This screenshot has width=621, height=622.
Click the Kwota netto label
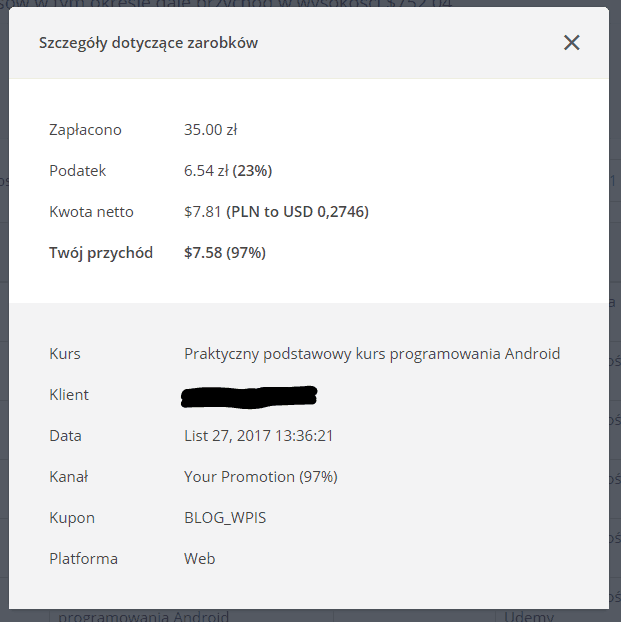[91, 211]
